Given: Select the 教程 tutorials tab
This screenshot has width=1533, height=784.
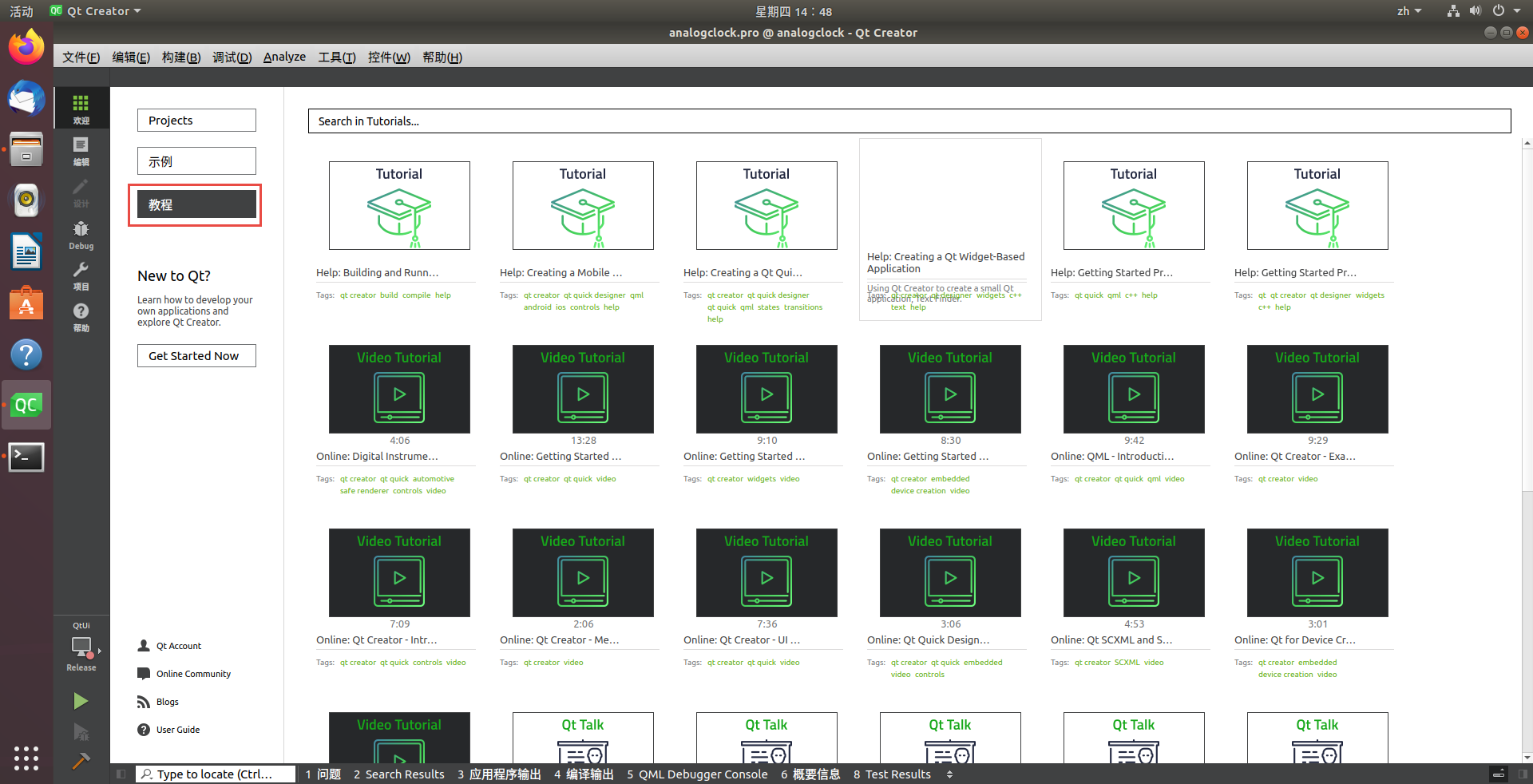Looking at the screenshot, I should coord(196,204).
